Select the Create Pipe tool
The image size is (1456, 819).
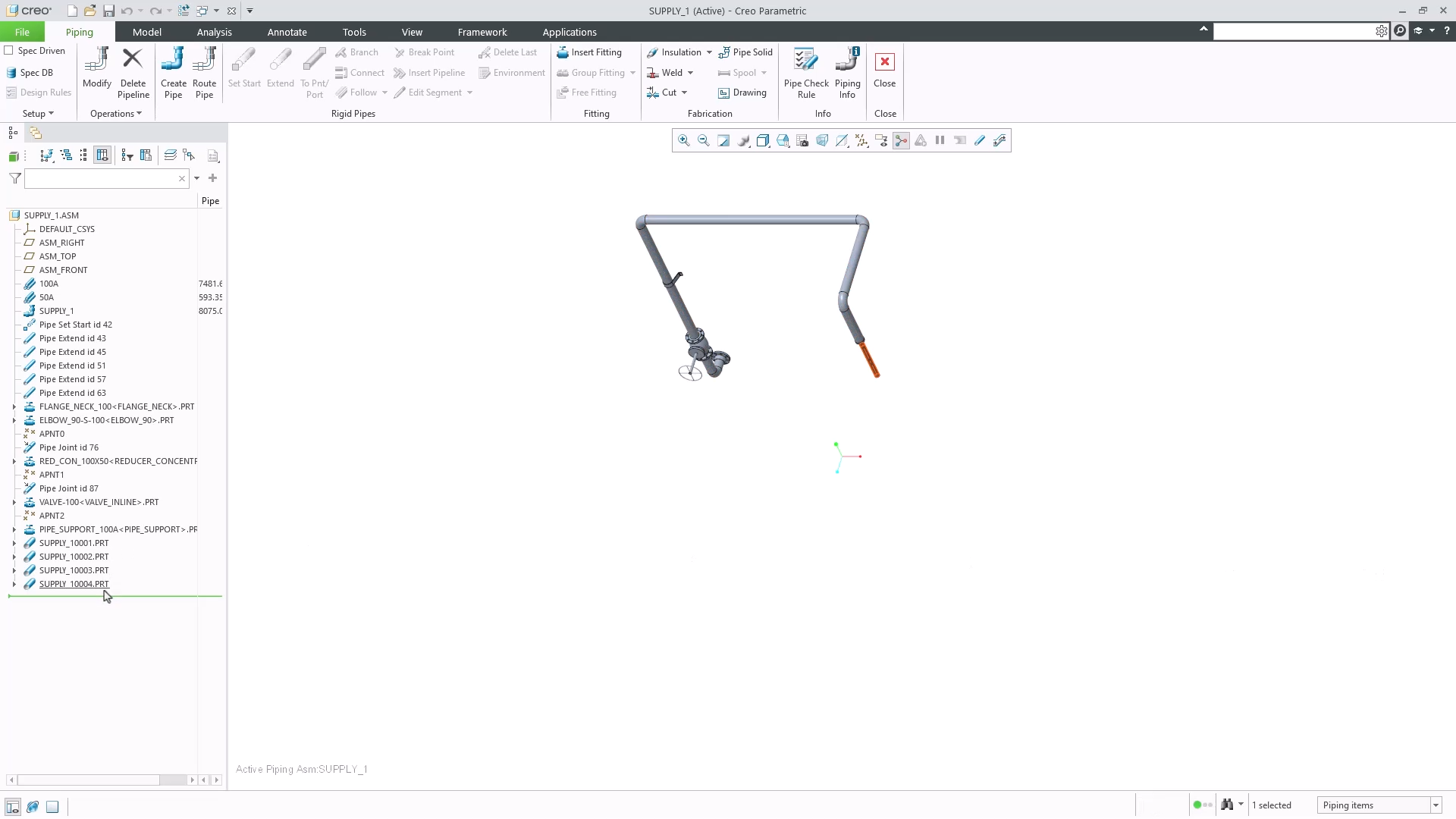click(x=173, y=73)
